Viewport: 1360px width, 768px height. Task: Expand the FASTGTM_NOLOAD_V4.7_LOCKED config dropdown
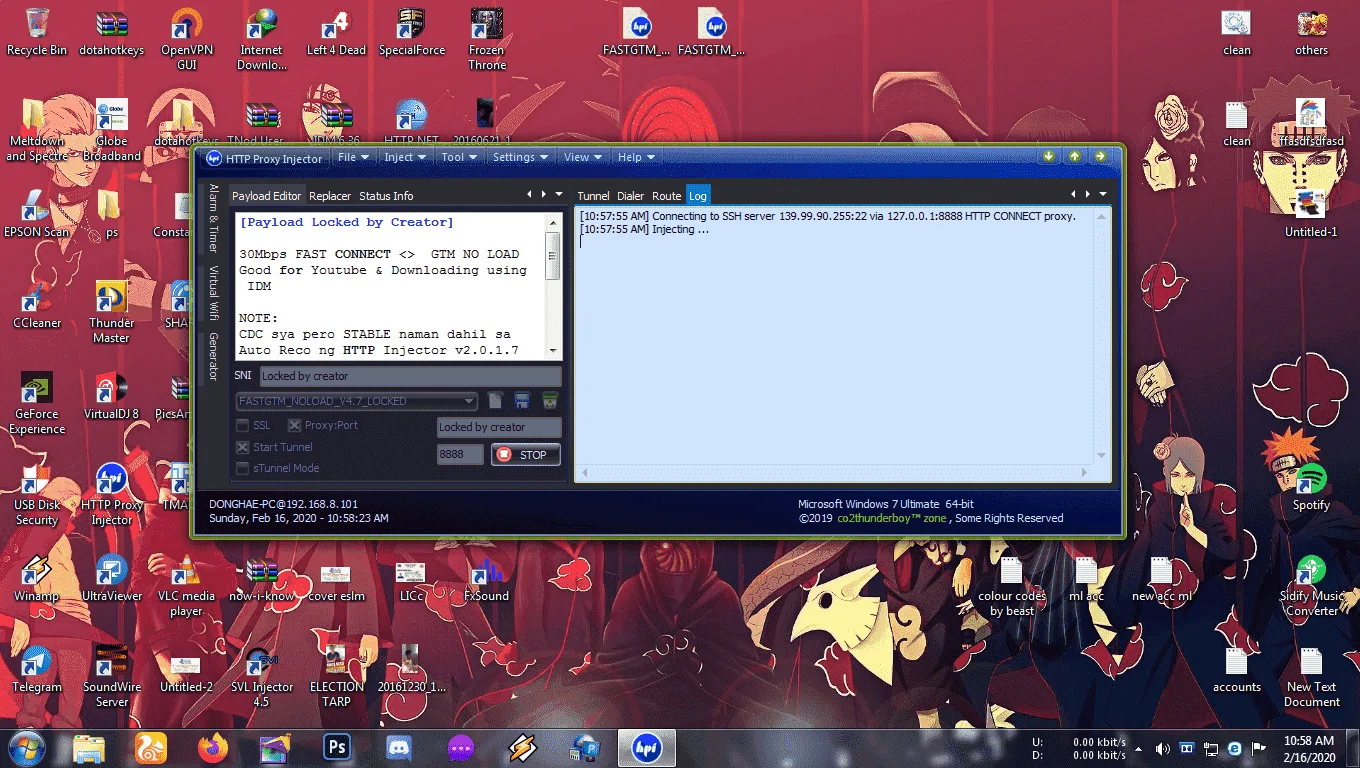click(x=469, y=401)
